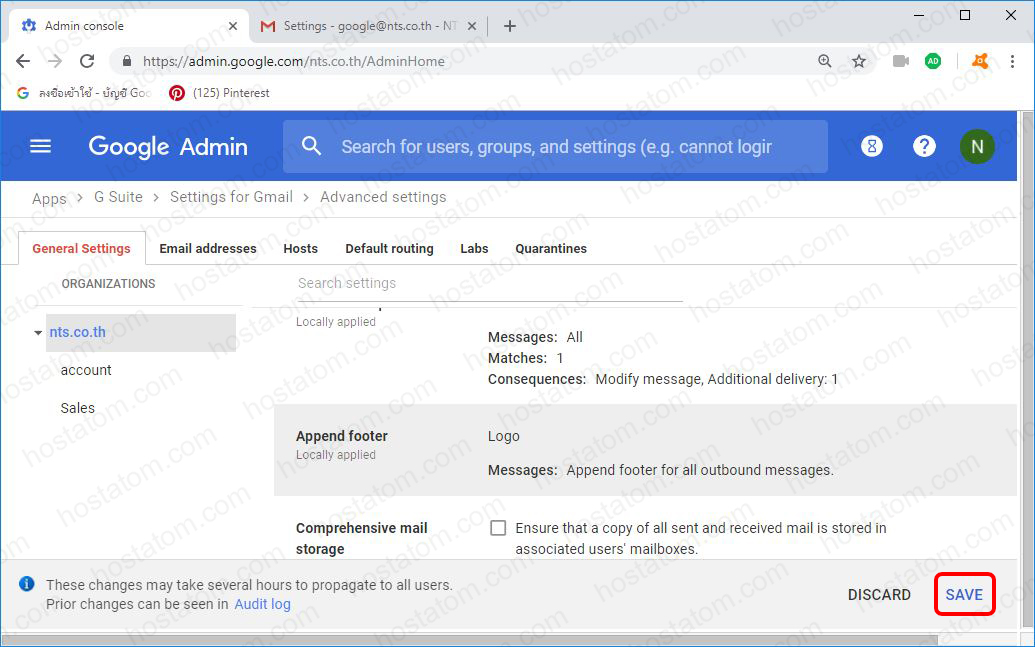Click the hourglass tasks icon
The image size is (1035, 647).
[x=872, y=147]
